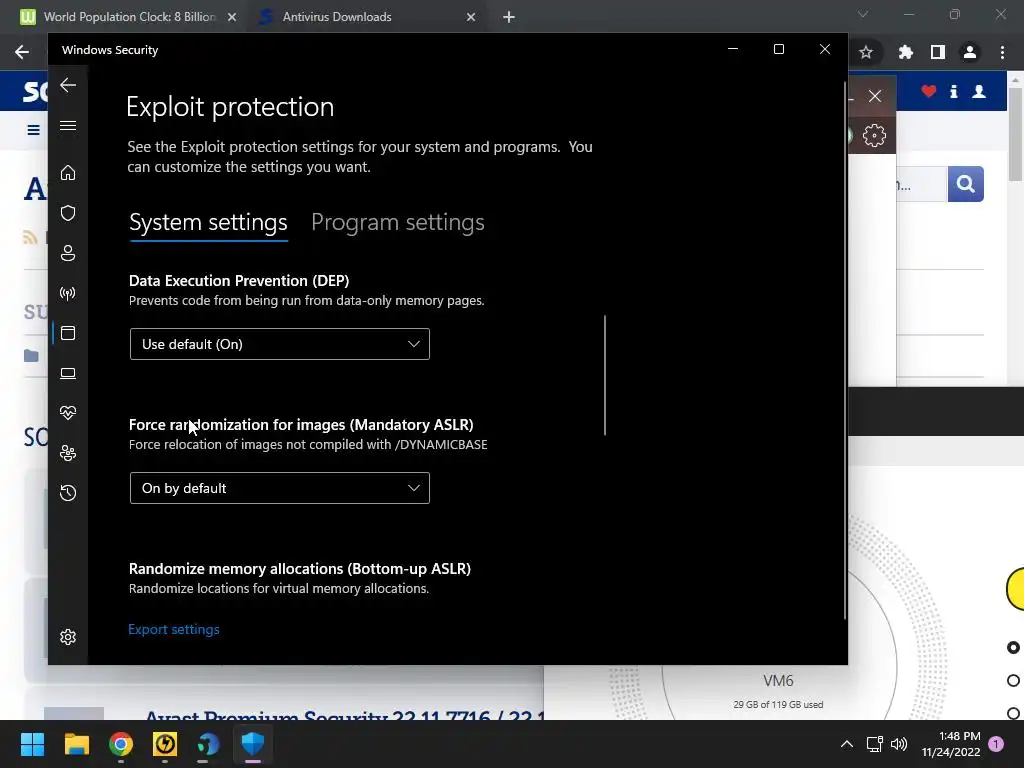Viewport: 1024px width, 768px height.
Task: Open Device security laptop icon
Action: click(68, 373)
